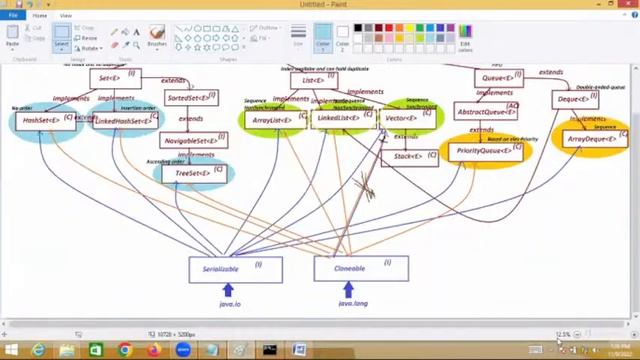Choose the Six-point star shape
640x360 pixels.
[x=207, y=47]
